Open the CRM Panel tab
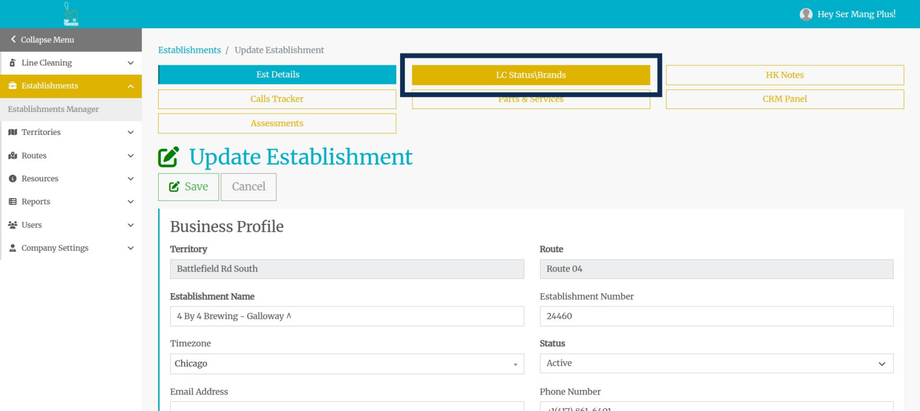This screenshot has height=411, width=920. pos(784,99)
